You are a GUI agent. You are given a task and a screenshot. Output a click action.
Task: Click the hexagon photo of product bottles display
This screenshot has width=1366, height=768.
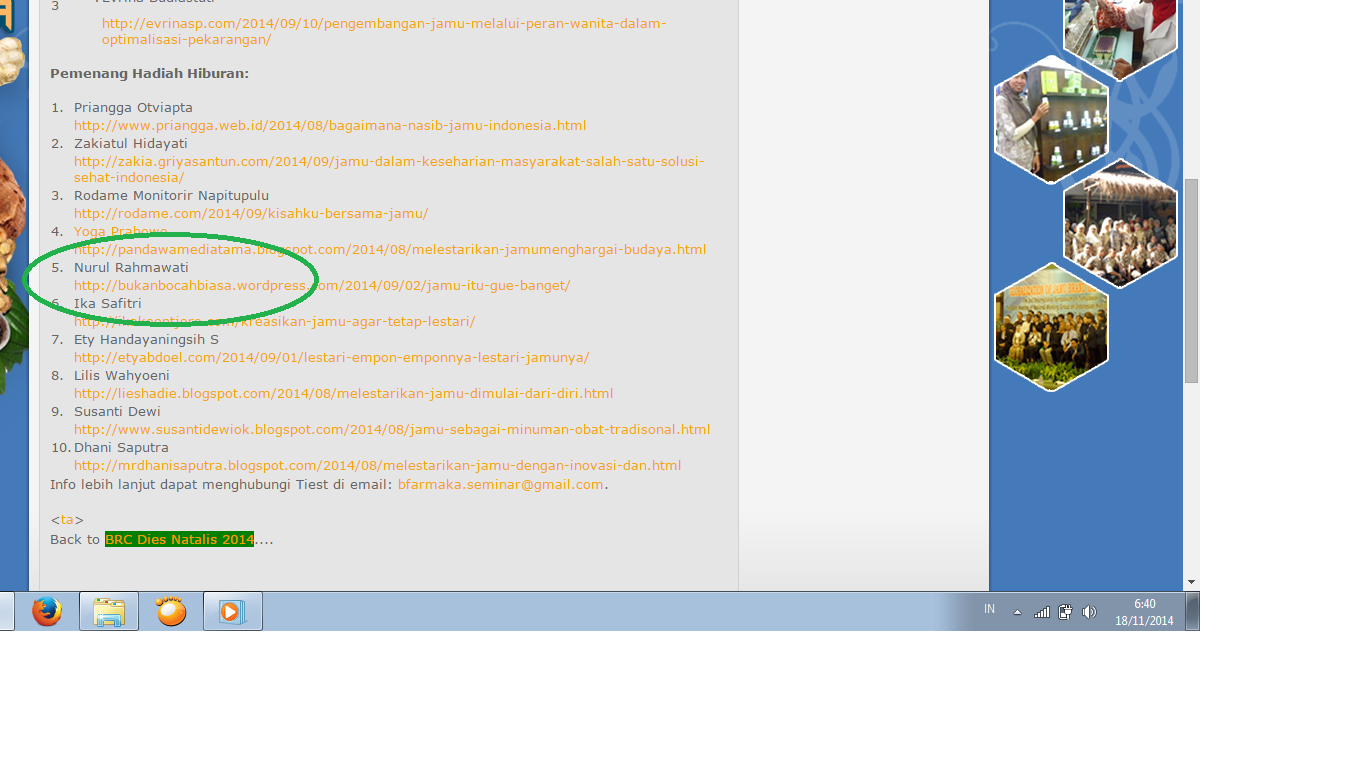1051,120
